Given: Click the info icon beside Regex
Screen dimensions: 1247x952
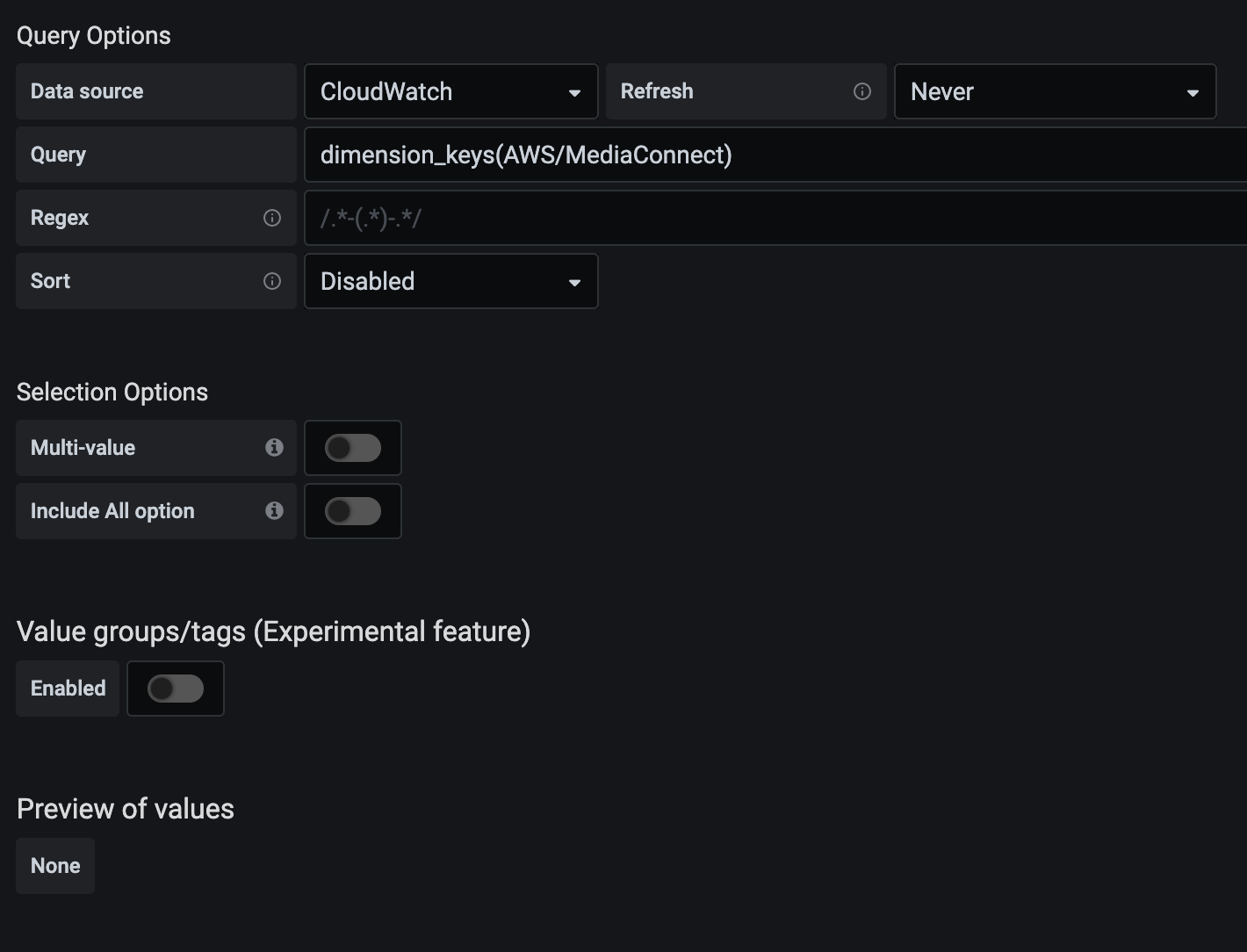Looking at the screenshot, I should (272, 218).
